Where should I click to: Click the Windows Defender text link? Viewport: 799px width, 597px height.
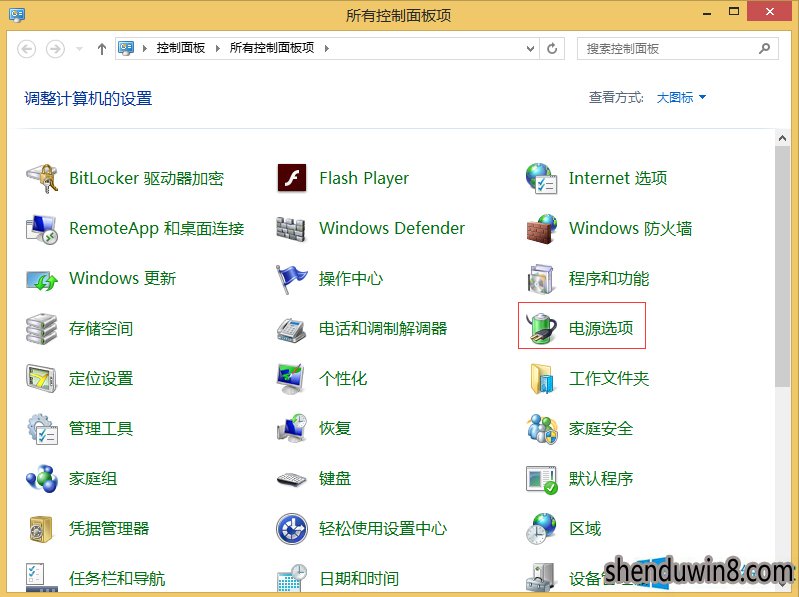(x=392, y=228)
